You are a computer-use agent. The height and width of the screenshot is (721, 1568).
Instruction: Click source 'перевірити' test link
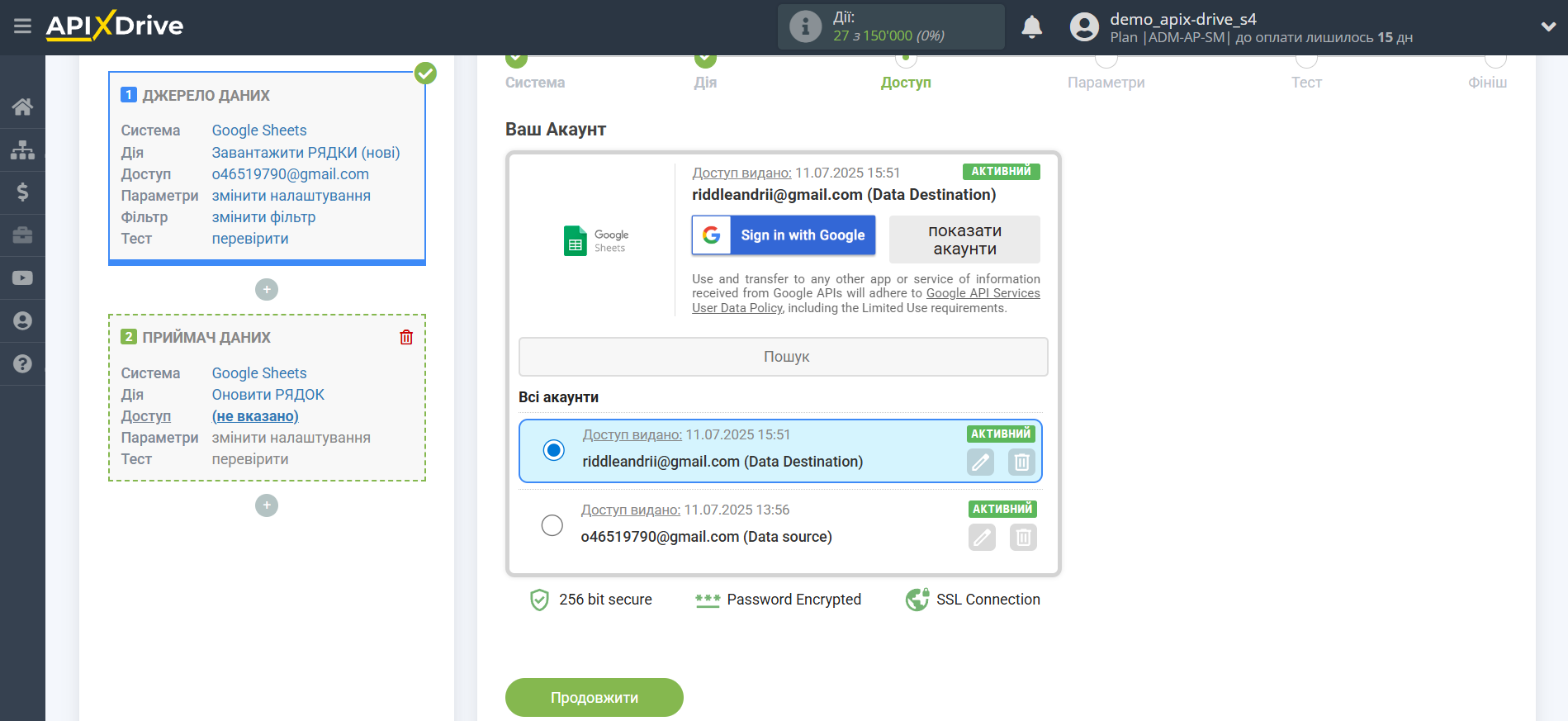click(250, 239)
